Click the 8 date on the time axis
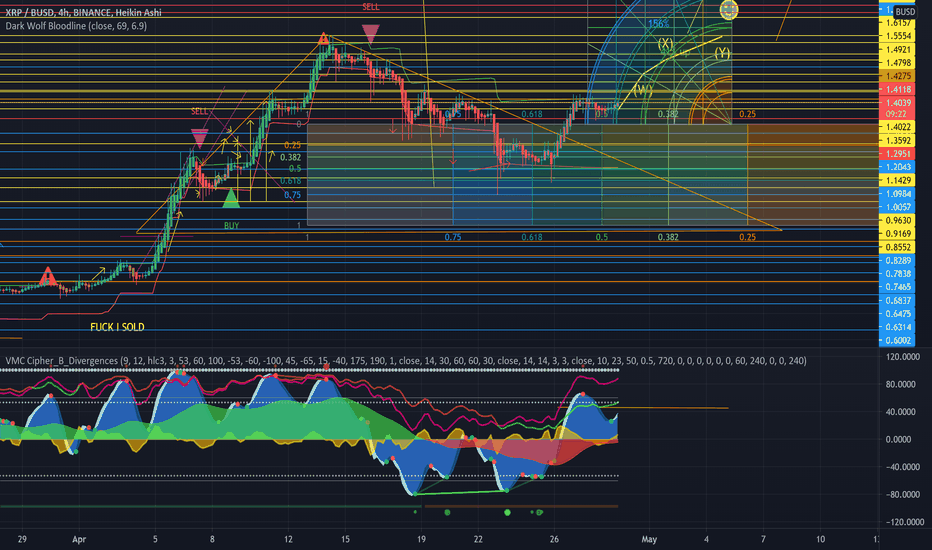The height and width of the screenshot is (550, 932). 212,539
